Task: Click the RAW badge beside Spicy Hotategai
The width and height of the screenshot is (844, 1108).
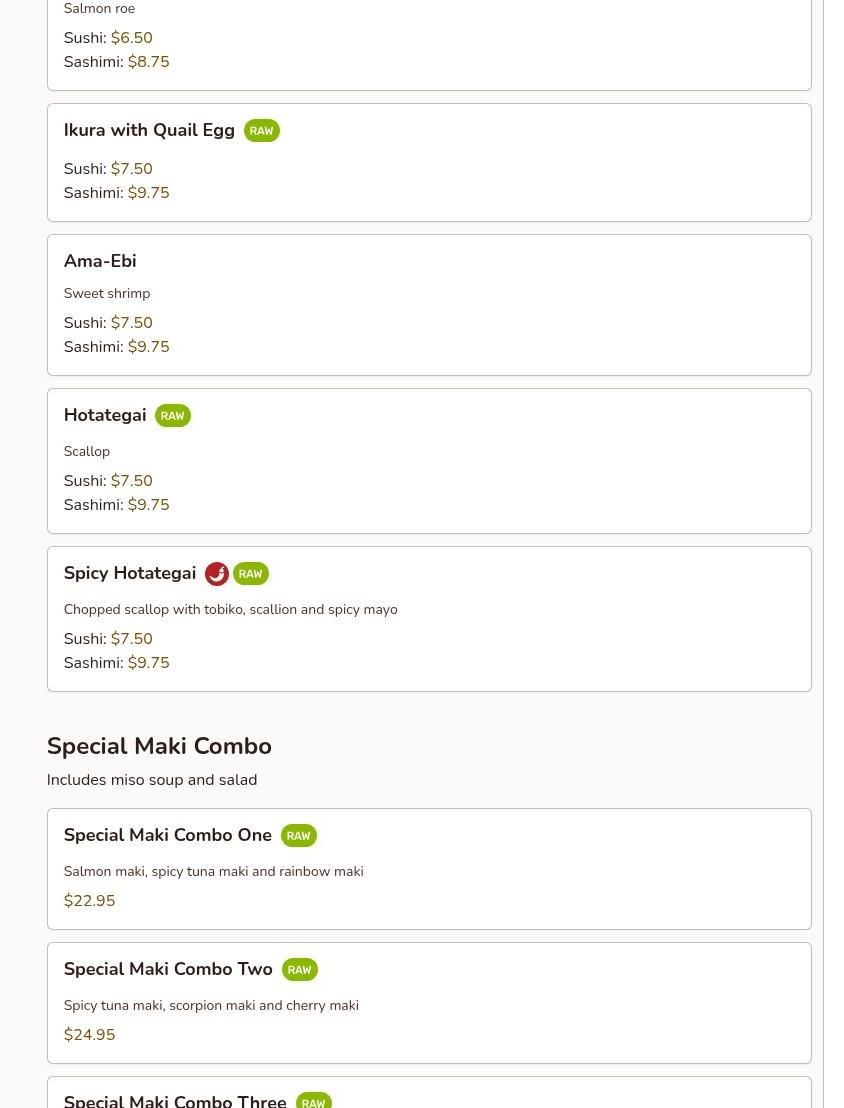Action: [250, 574]
